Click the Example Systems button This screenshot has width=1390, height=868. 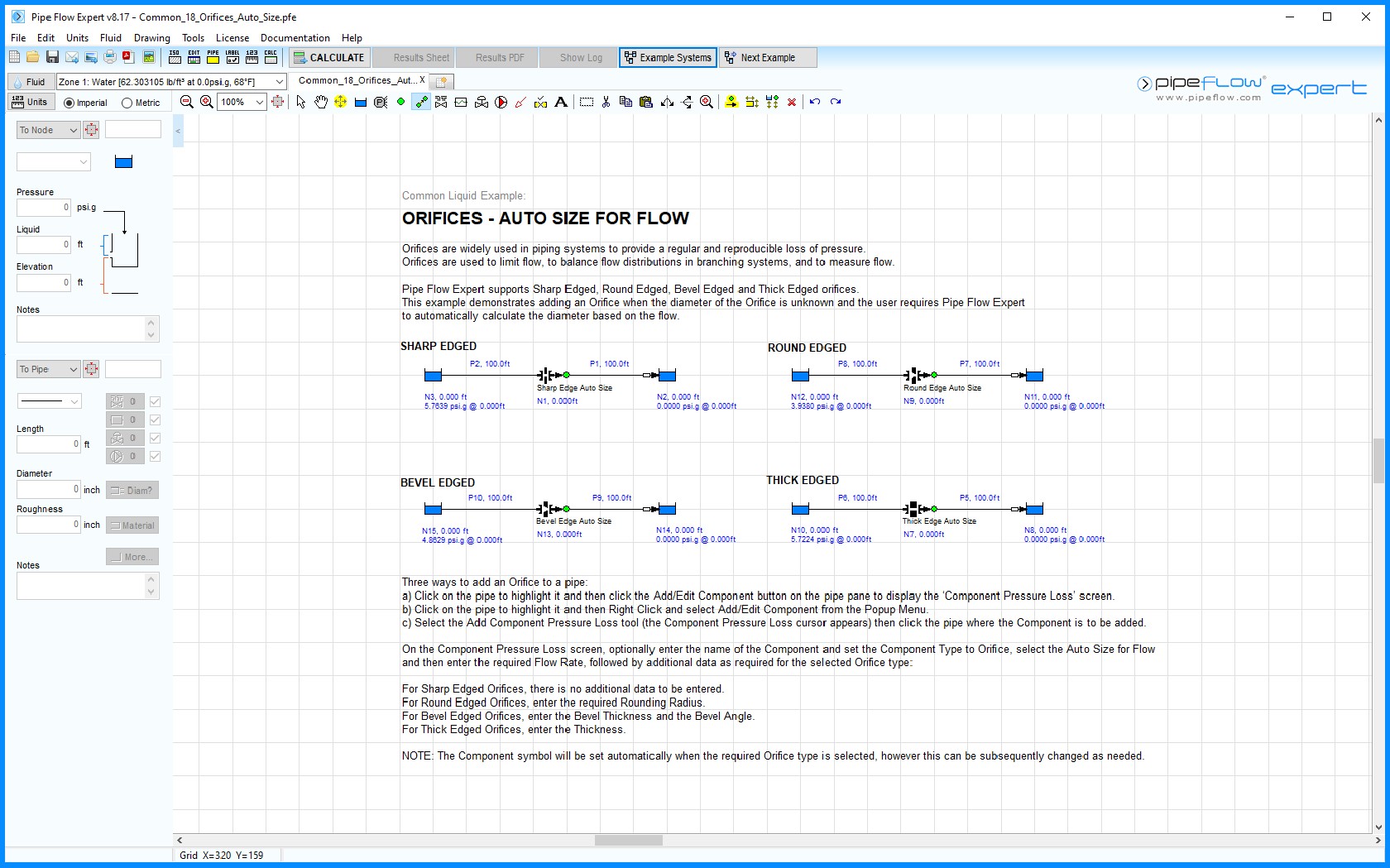(668, 57)
